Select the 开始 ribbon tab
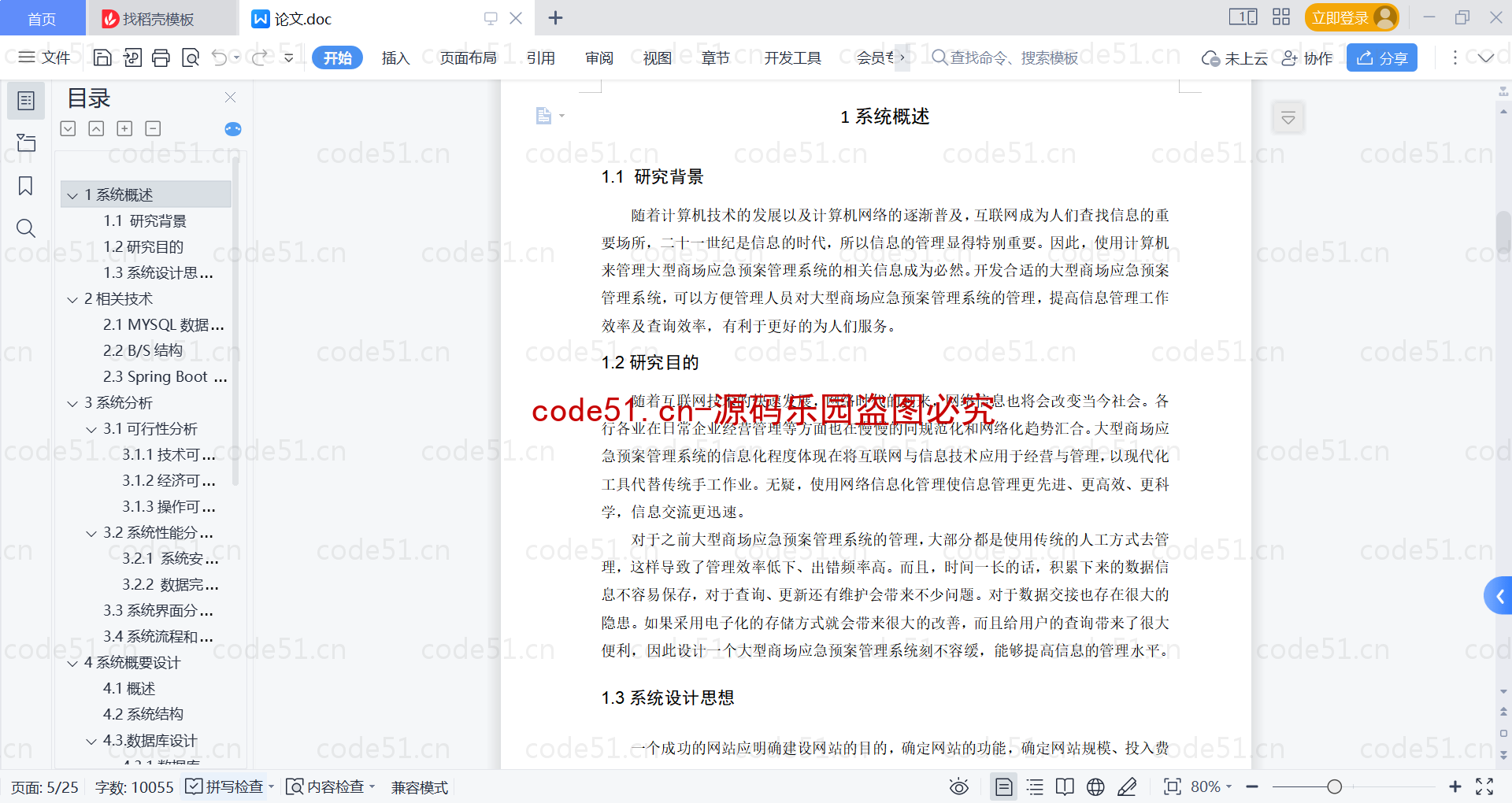The height and width of the screenshot is (803, 1512). (x=337, y=57)
